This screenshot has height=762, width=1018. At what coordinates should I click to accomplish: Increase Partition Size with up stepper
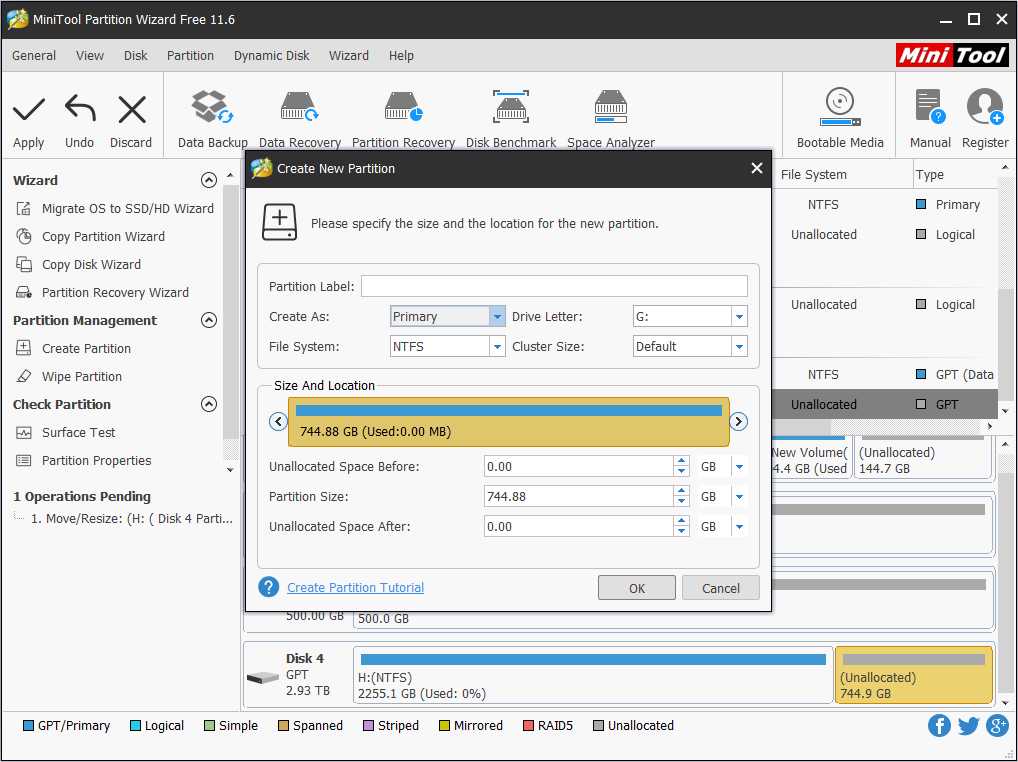681,491
